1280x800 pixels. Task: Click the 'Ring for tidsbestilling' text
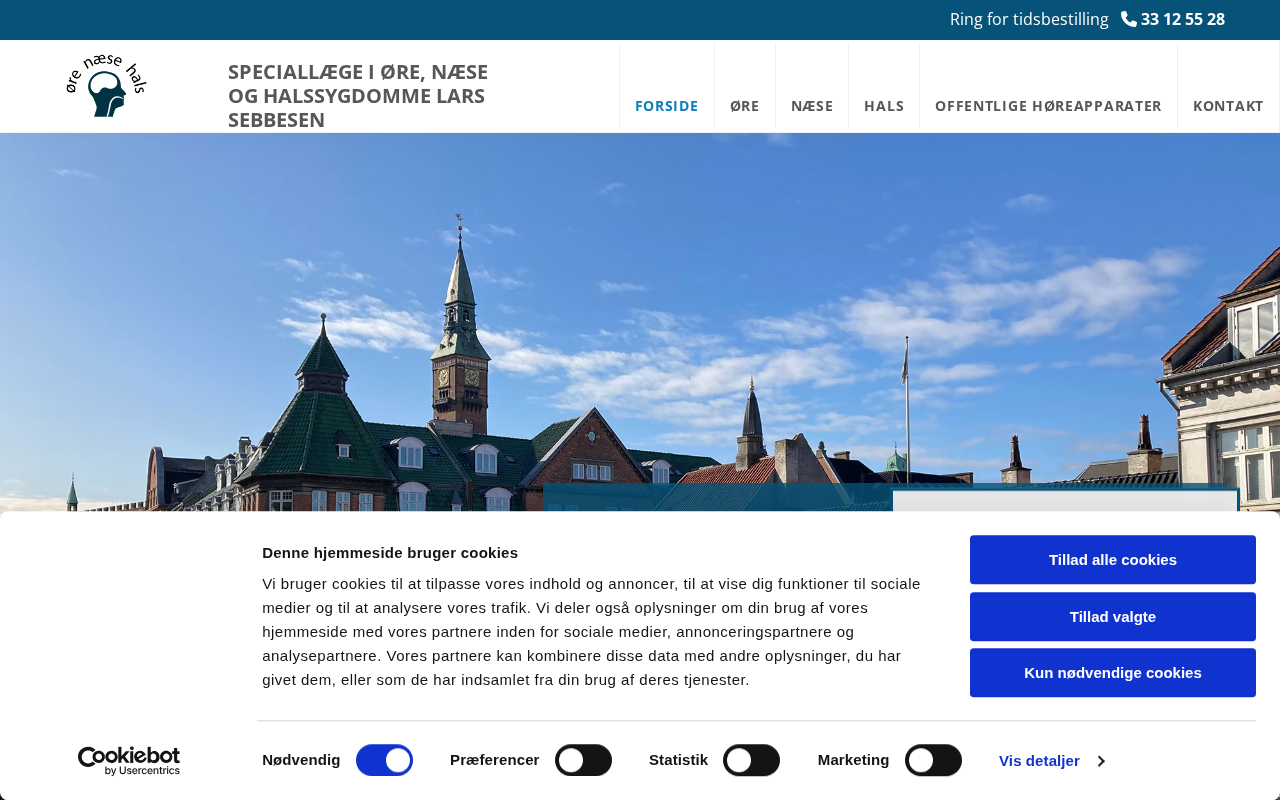click(1029, 19)
